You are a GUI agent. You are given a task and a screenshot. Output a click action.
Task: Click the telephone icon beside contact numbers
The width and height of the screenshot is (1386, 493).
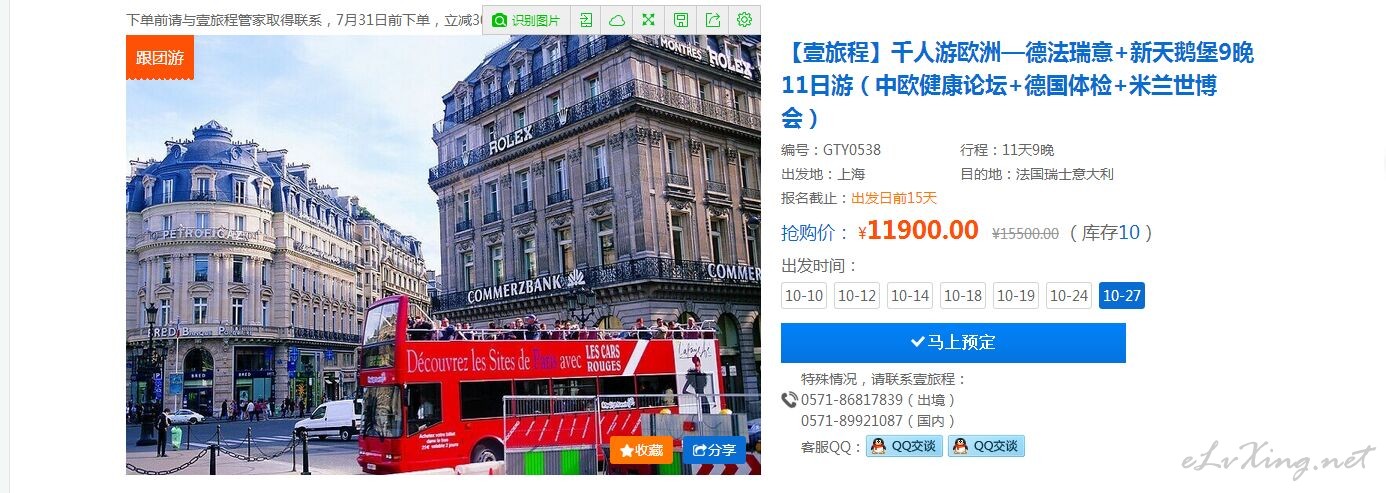click(x=789, y=400)
